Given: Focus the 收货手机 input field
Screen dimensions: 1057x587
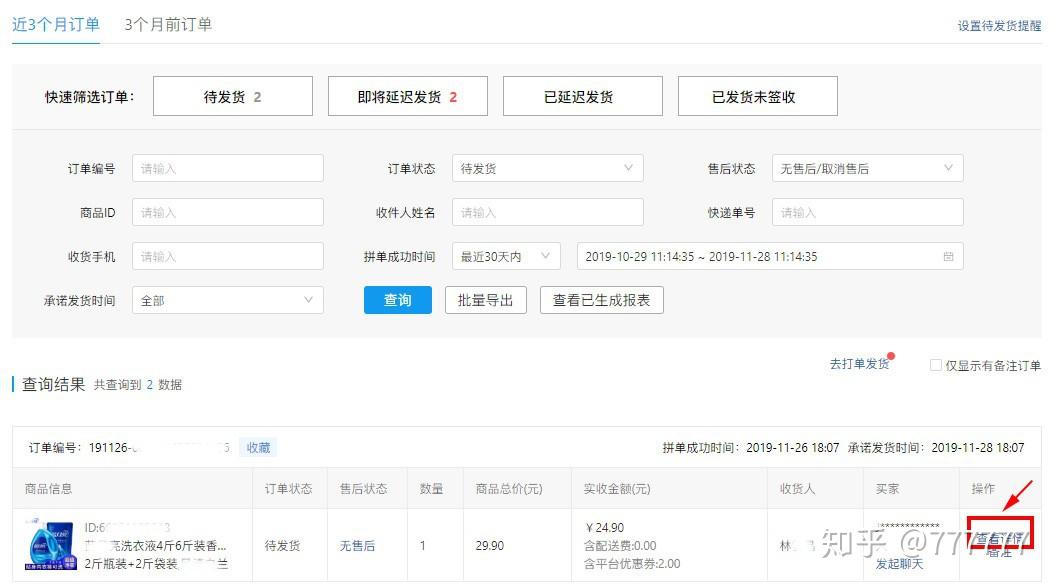Looking at the screenshot, I should pyautogui.click(x=228, y=256).
